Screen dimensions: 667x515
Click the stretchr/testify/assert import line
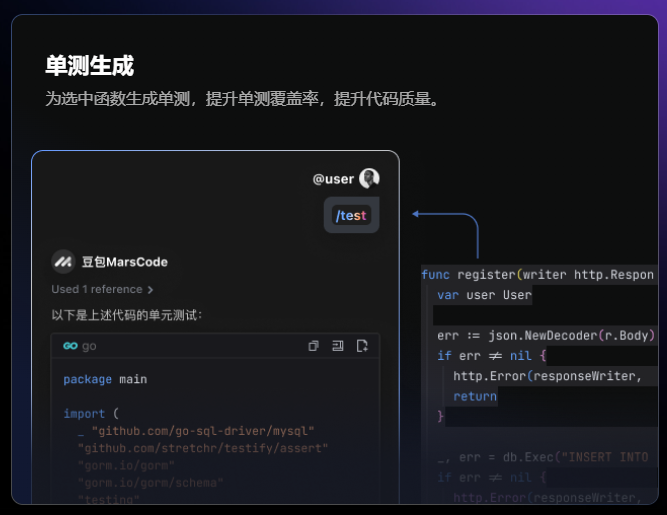coord(203,448)
